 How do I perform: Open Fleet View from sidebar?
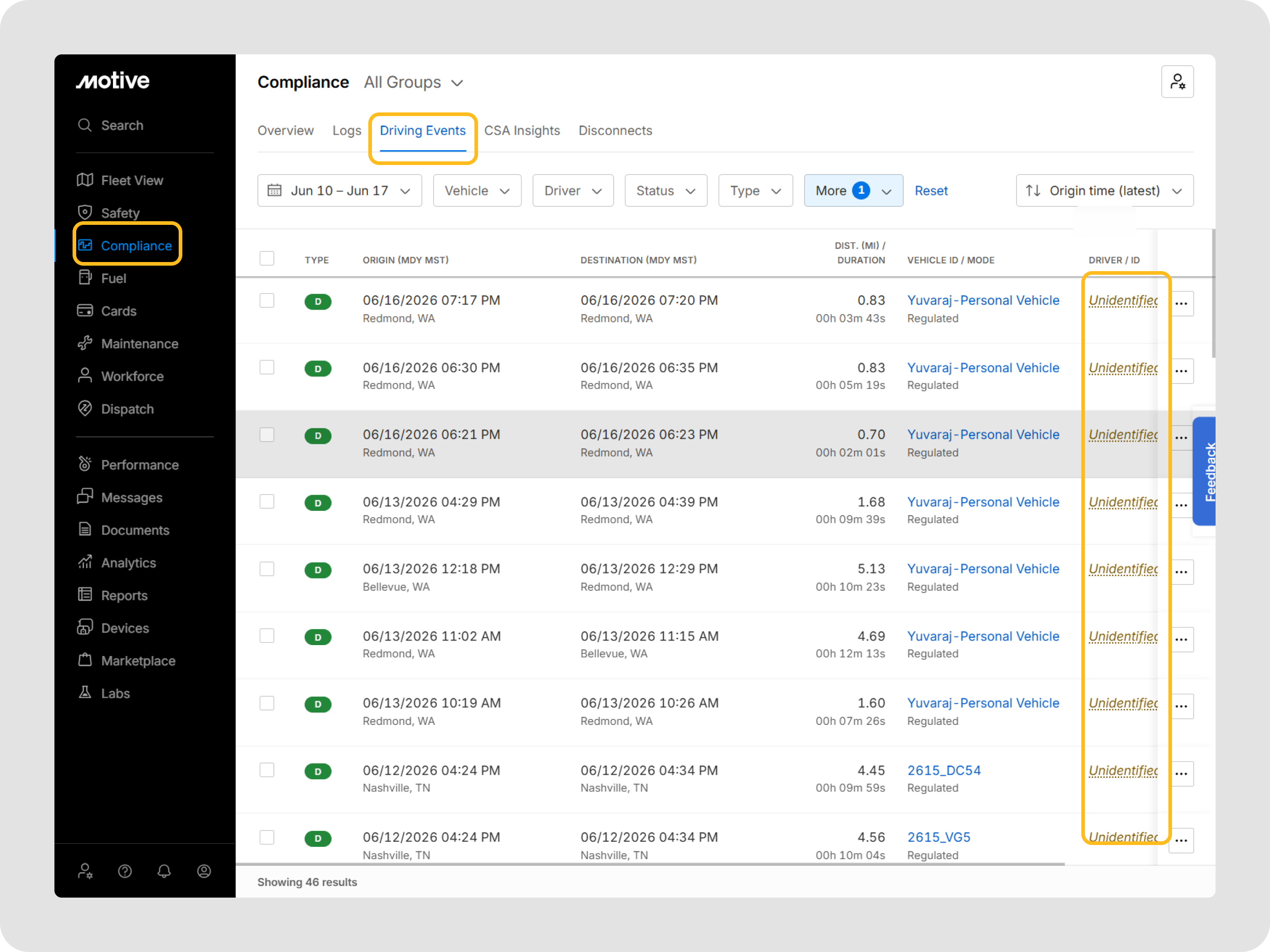click(x=121, y=180)
